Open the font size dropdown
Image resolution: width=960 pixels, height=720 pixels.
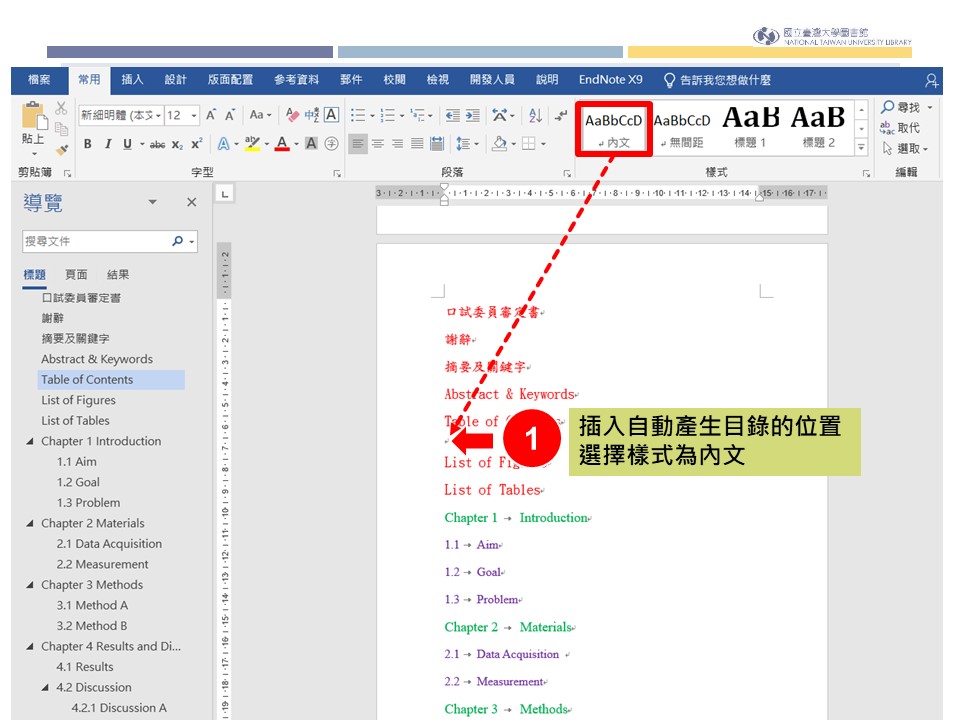point(194,115)
